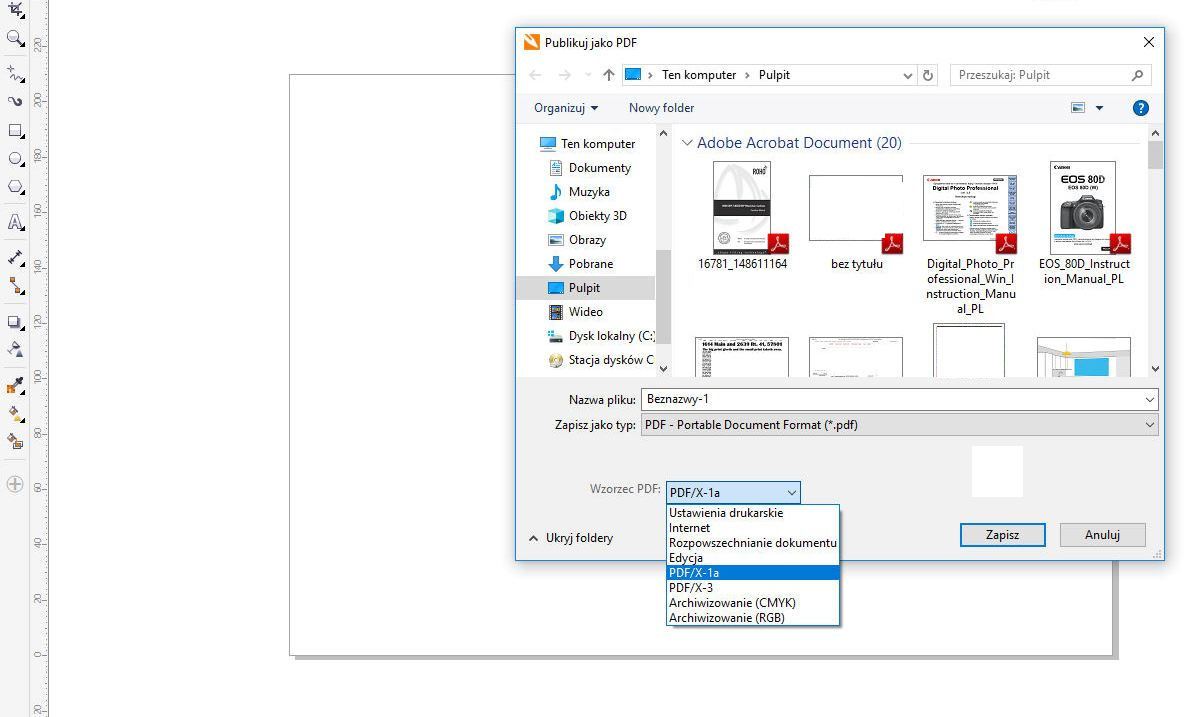
Task: Expand the Zapisz jako typ dropdown
Action: pos(1149,425)
